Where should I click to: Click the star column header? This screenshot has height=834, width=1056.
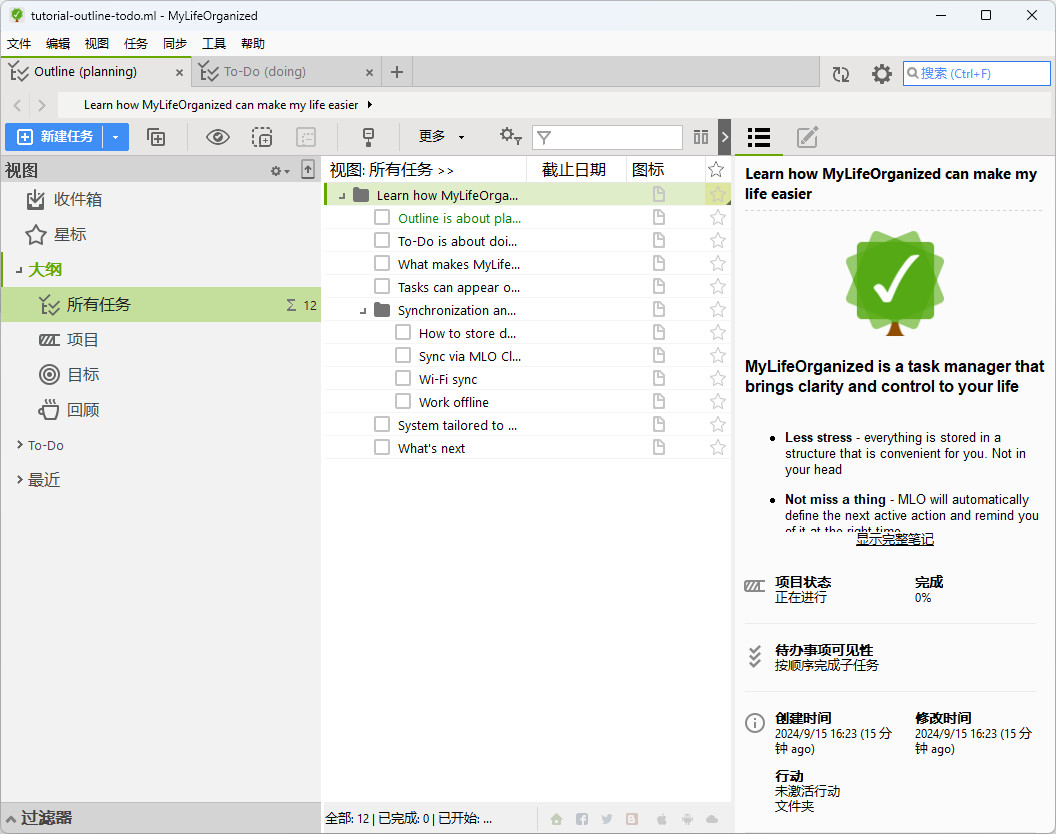tap(716, 170)
